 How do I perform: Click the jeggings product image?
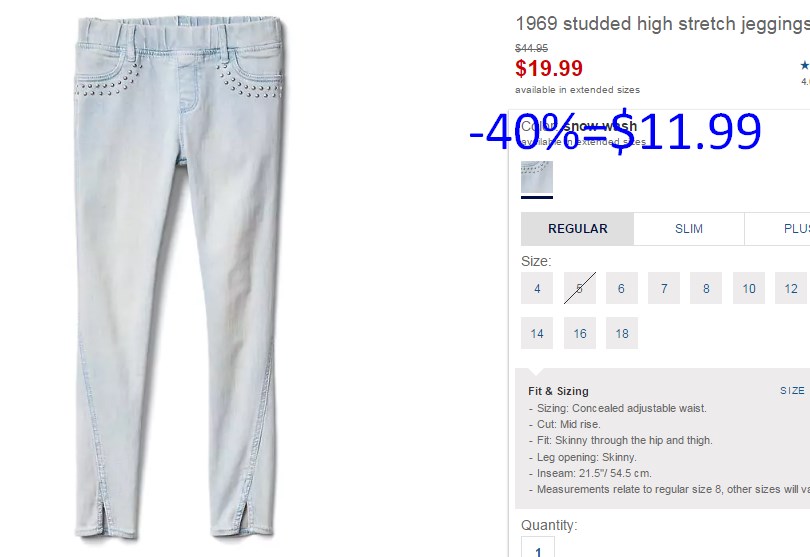coord(179,277)
